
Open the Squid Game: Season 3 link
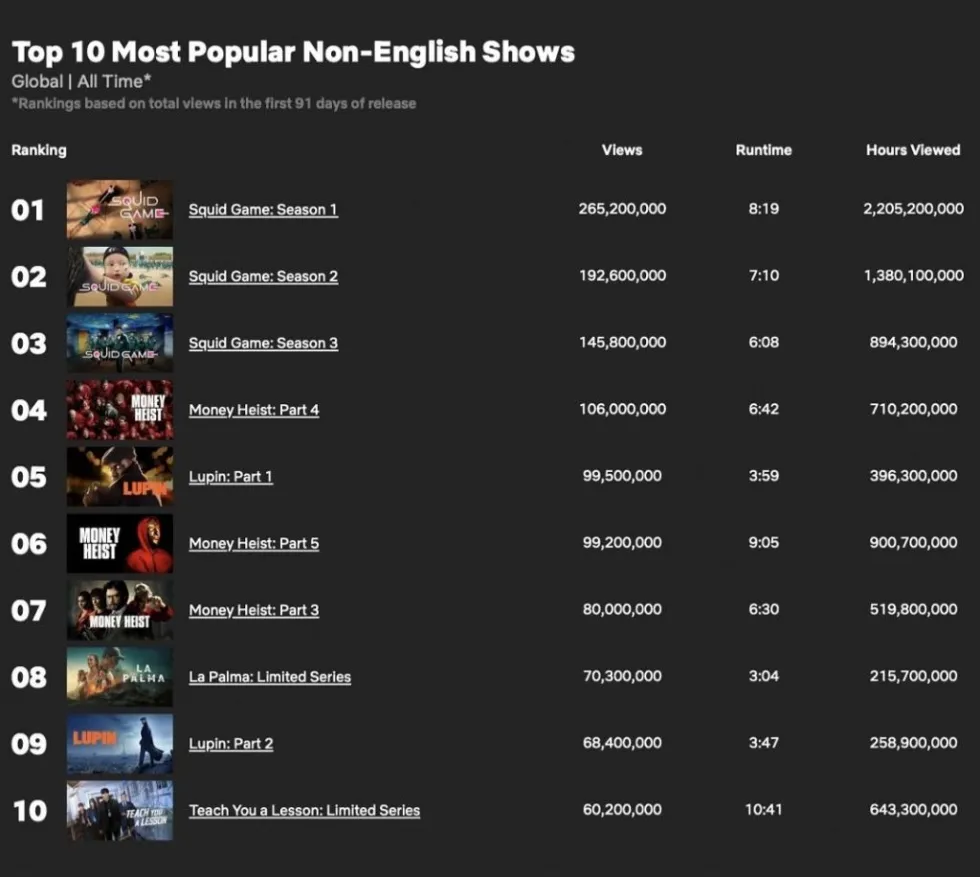click(x=263, y=343)
